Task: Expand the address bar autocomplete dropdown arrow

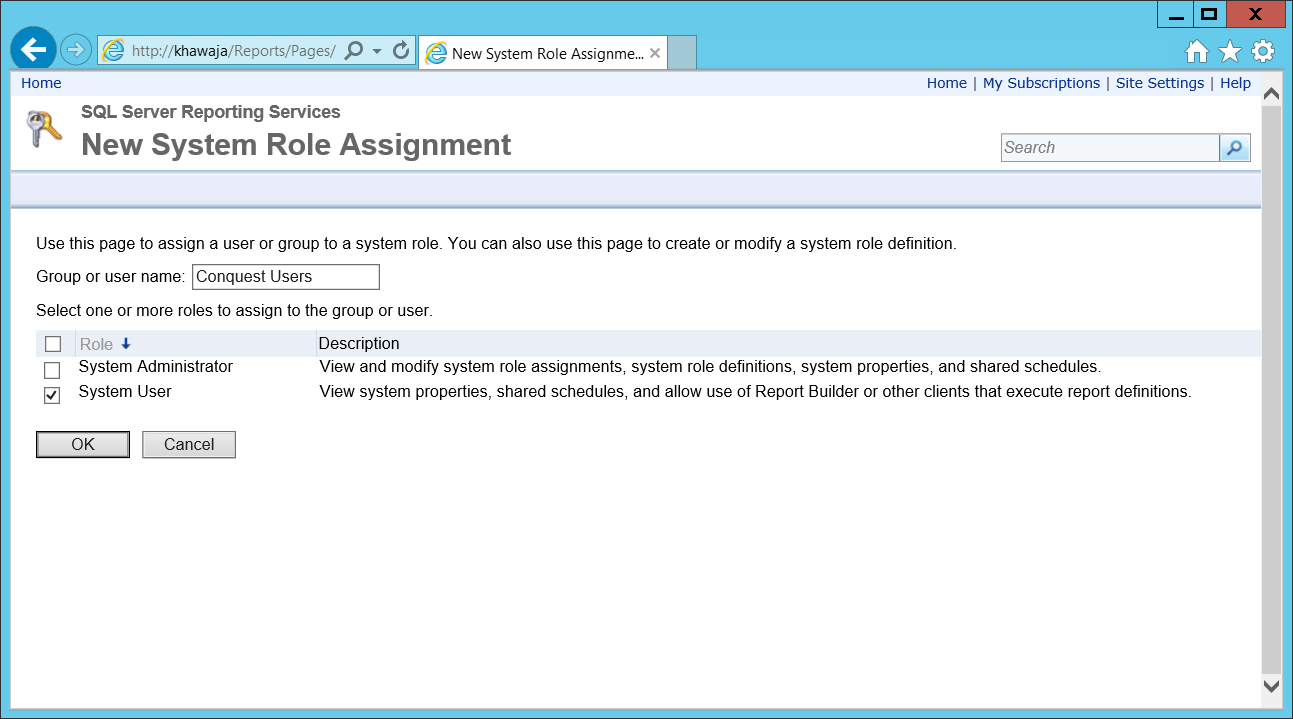Action: pos(377,50)
